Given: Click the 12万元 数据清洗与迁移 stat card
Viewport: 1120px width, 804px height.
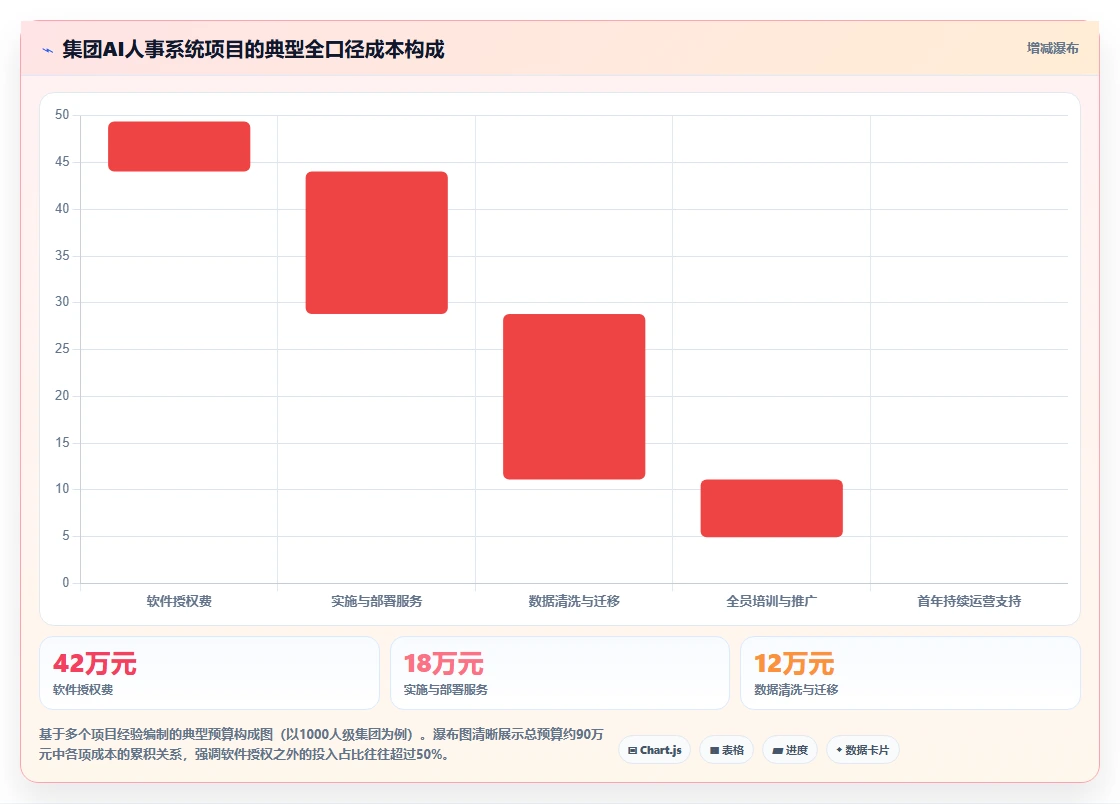Looking at the screenshot, I should tap(910, 673).
